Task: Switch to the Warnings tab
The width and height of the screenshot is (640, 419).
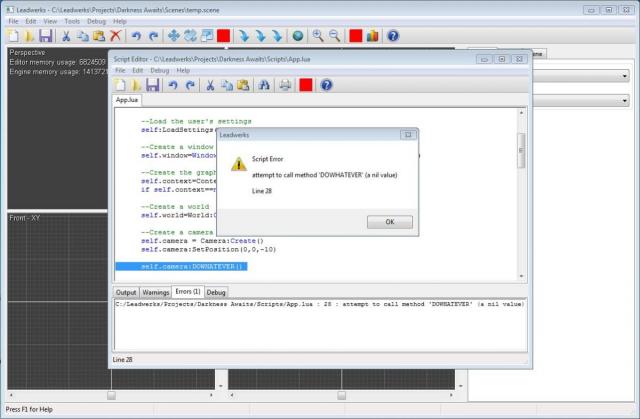Action: click(158, 291)
